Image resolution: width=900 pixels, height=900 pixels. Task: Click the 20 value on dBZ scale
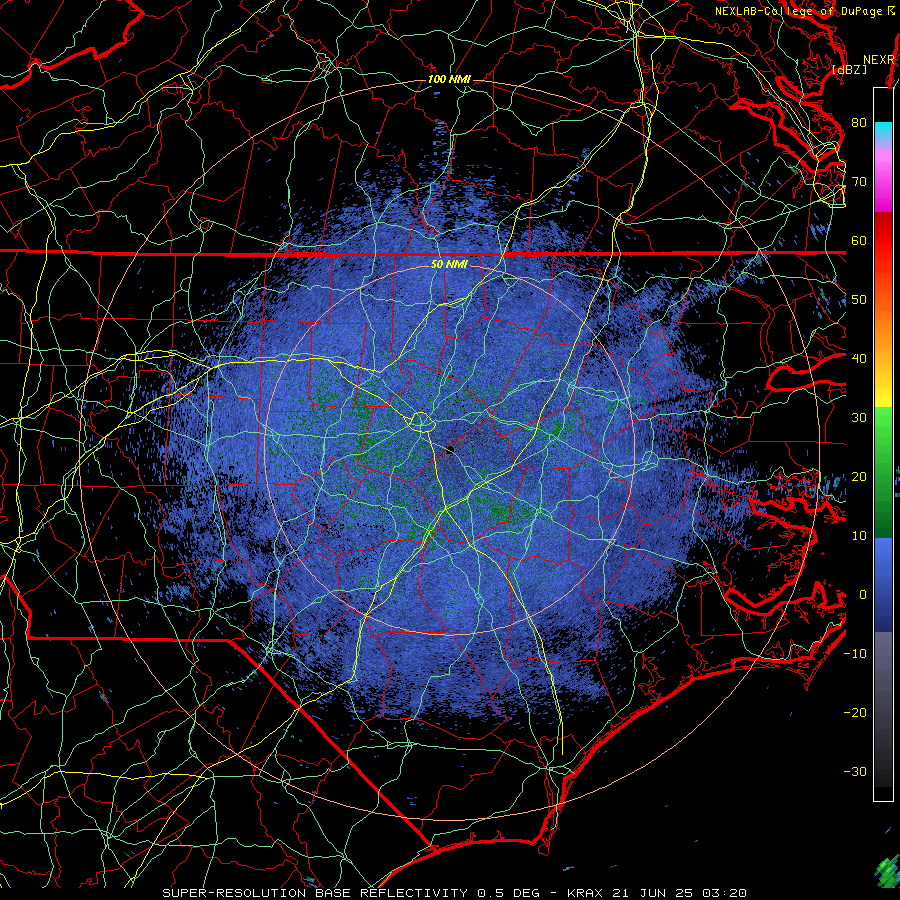click(x=859, y=477)
